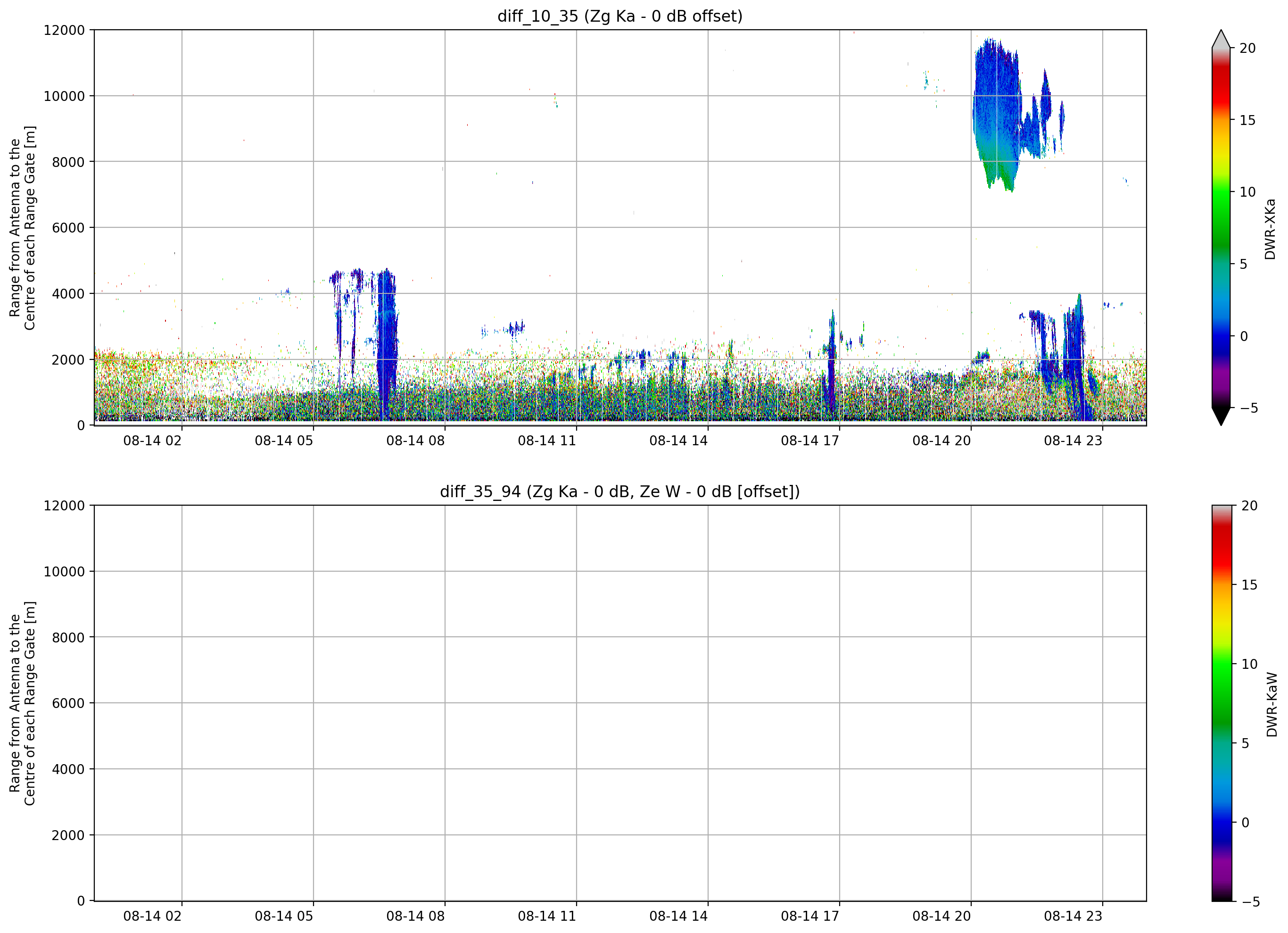Click the 10000 y-tick of diff_10_35 plot
The width and height of the screenshot is (1288, 933).
point(64,96)
